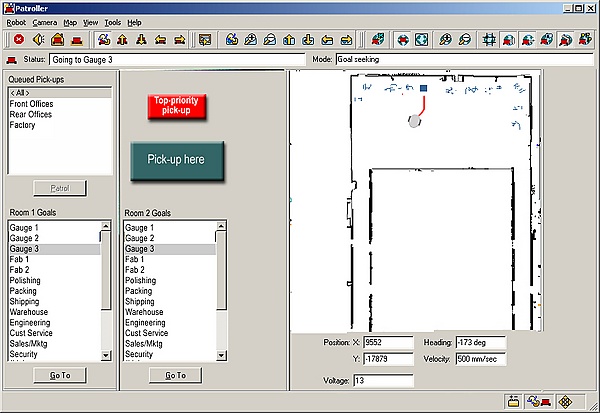Click the red stop icon in the toolbar
The image size is (600, 413).
pyautogui.click(x=18, y=40)
